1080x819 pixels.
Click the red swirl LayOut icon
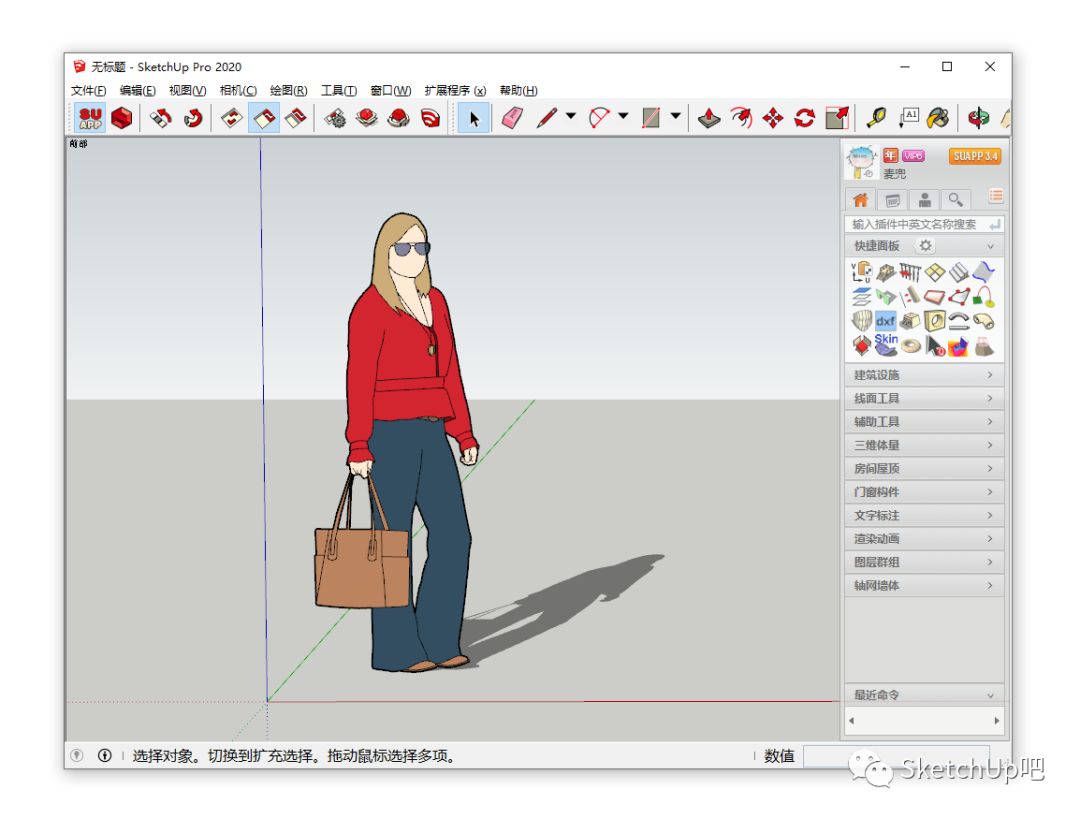[x=430, y=118]
